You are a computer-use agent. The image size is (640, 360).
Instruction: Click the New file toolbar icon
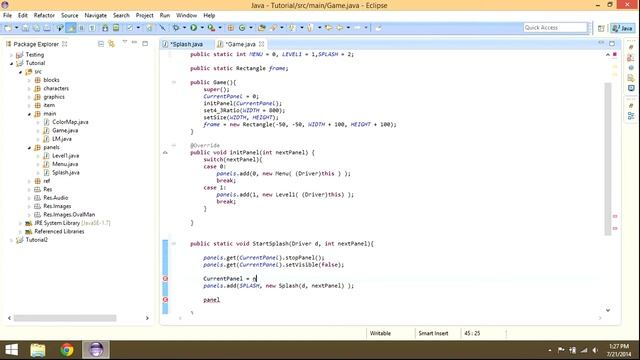pos(8,28)
